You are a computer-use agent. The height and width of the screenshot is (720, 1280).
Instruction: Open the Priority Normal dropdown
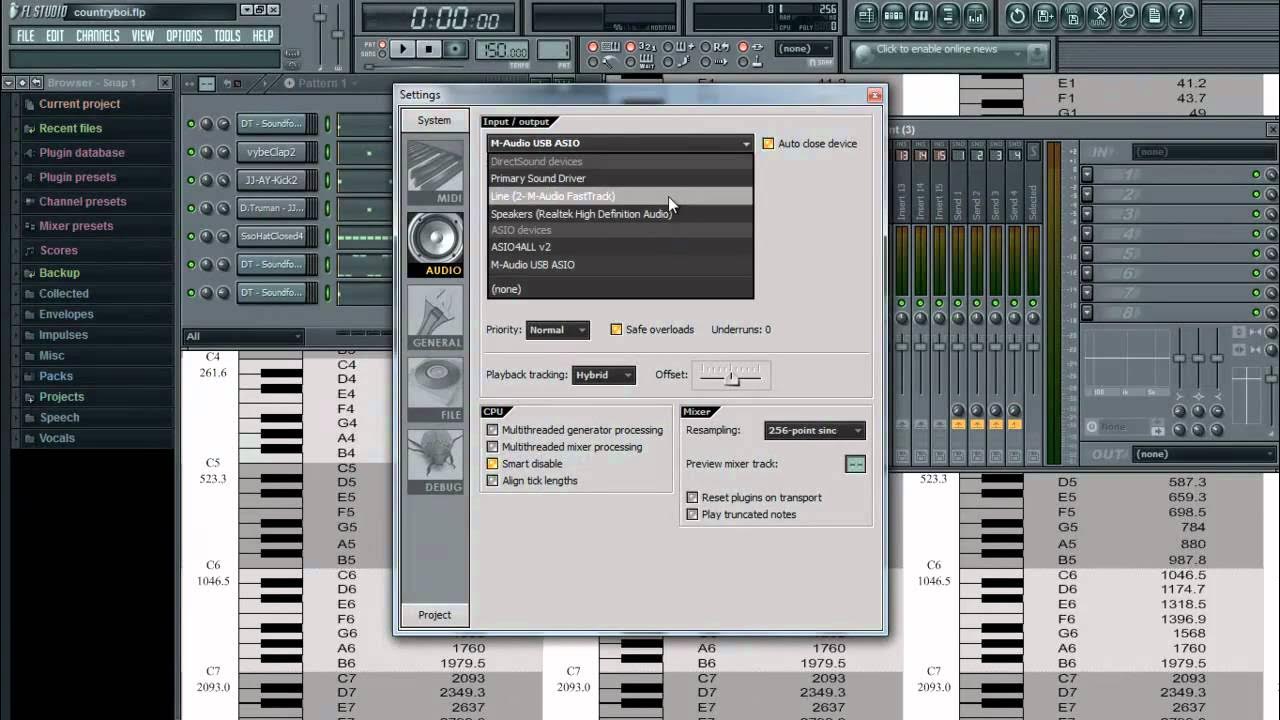pyautogui.click(x=557, y=330)
